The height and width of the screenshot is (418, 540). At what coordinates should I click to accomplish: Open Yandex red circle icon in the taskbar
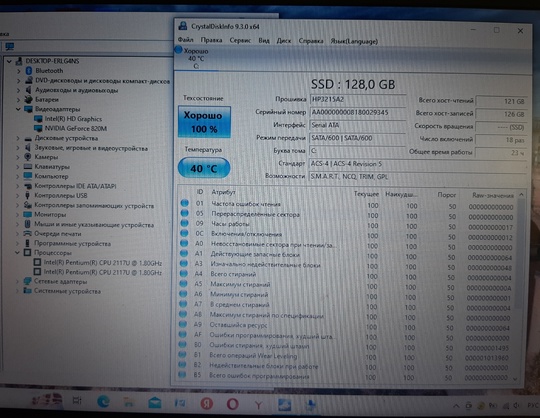pyautogui.click(x=207, y=403)
